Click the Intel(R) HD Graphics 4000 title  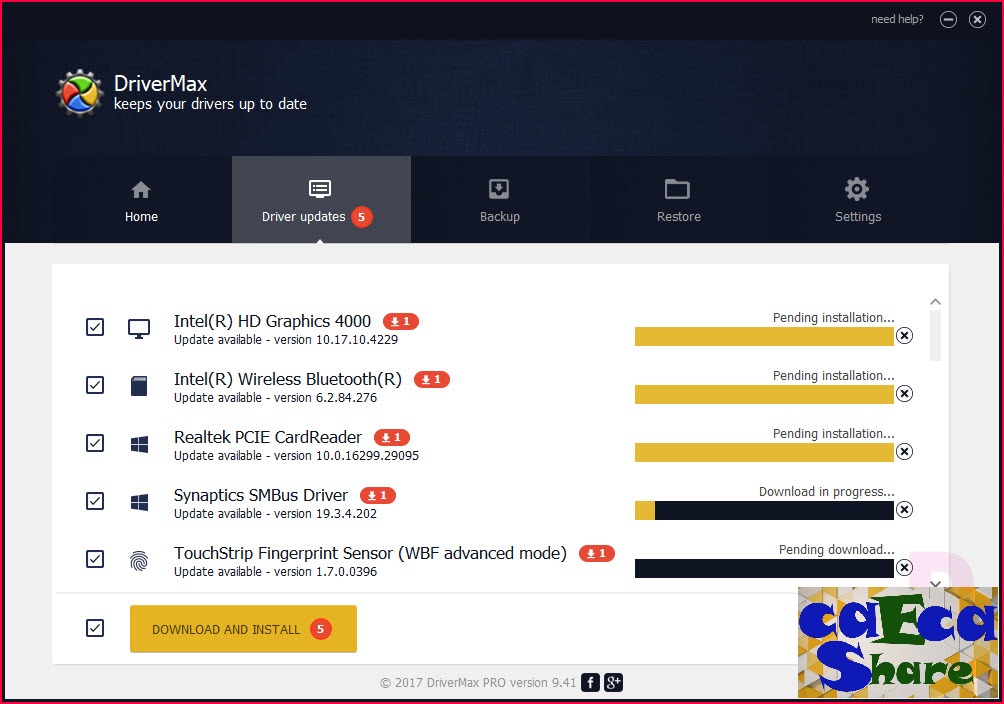(x=272, y=321)
